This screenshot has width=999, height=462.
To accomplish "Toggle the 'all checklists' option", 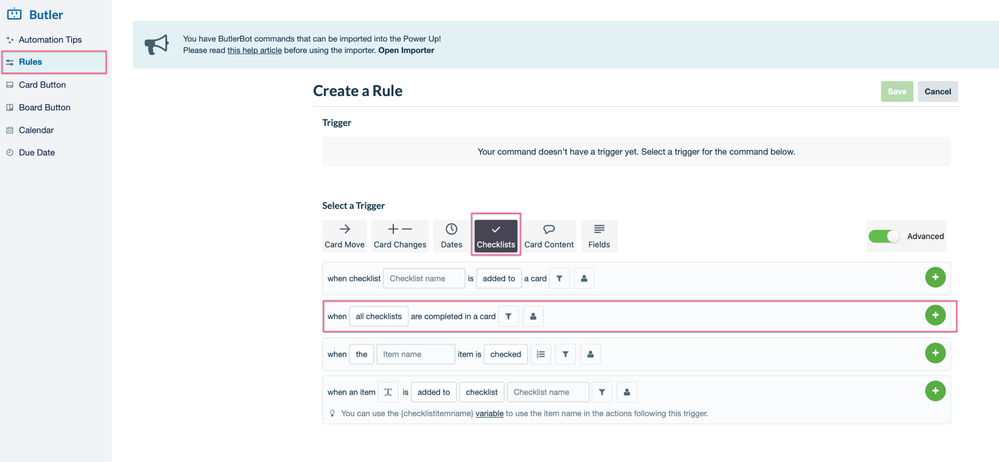I will 379,317.
